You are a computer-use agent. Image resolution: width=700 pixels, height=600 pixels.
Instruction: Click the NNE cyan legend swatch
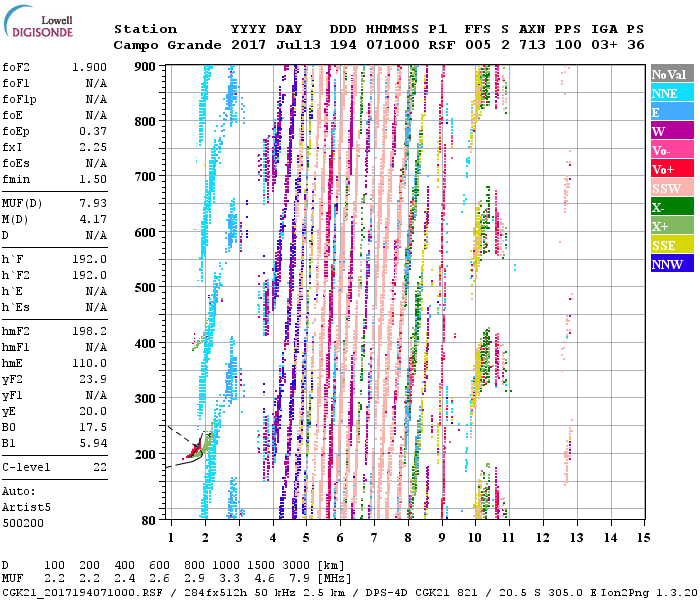670,93
